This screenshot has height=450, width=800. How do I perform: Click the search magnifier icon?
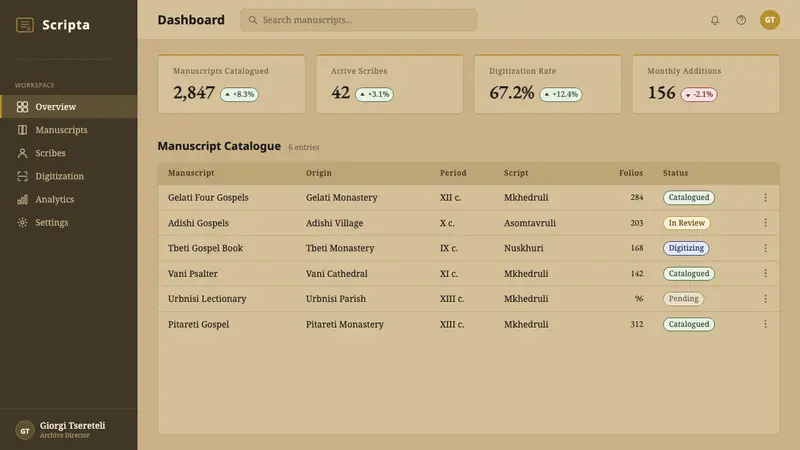(253, 20)
